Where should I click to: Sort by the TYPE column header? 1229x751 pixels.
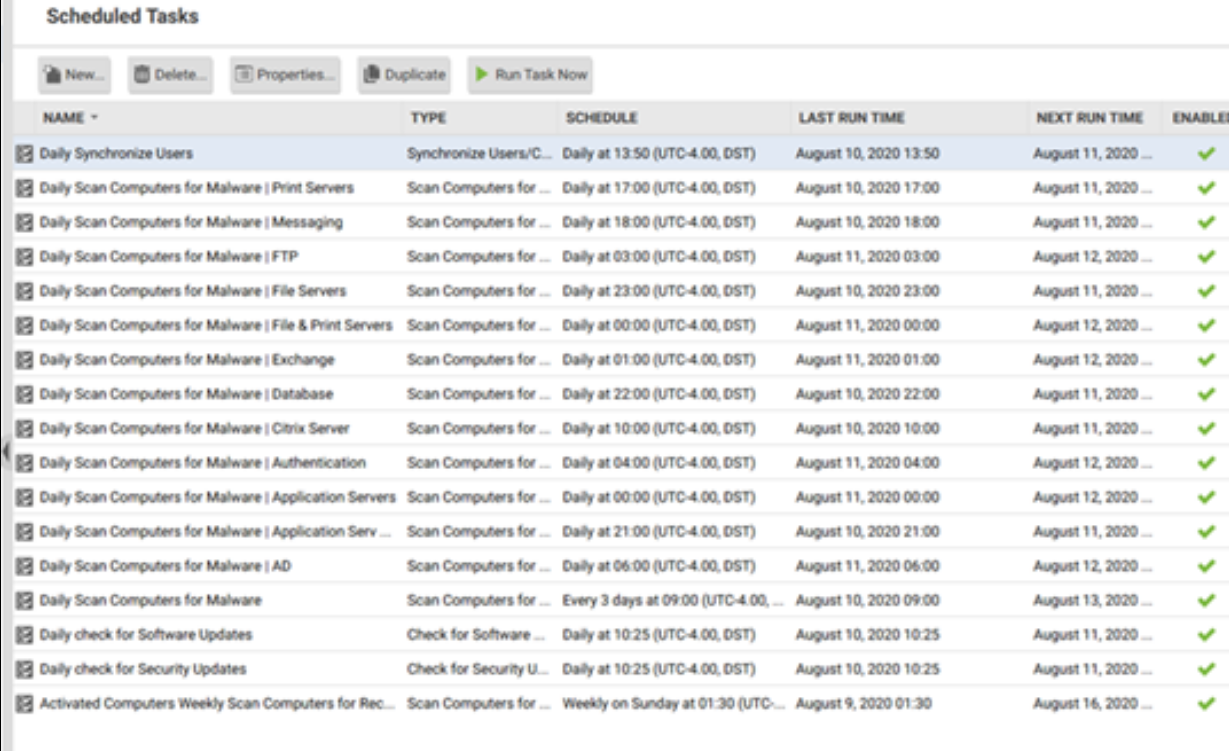tap(428, 118)
